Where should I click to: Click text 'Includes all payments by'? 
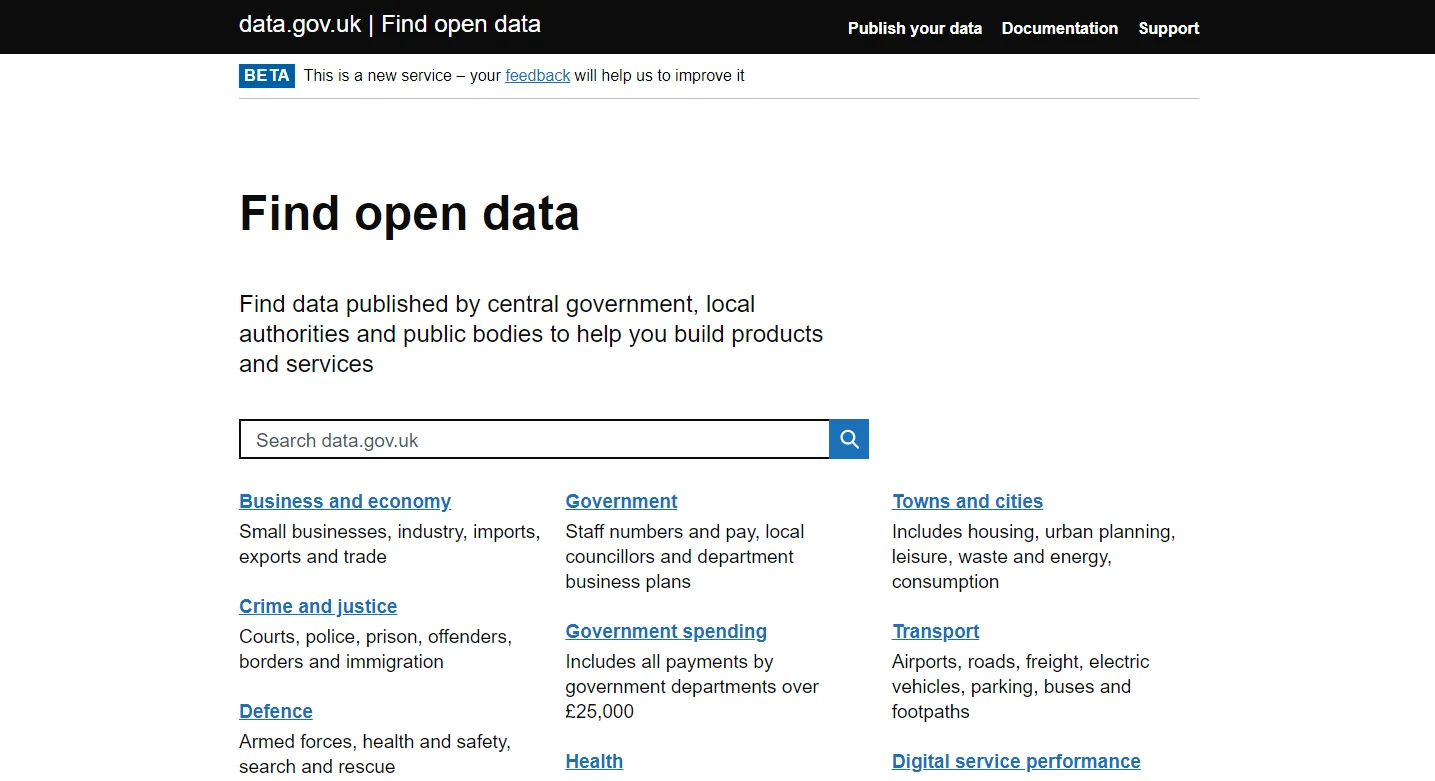point(669,661)
